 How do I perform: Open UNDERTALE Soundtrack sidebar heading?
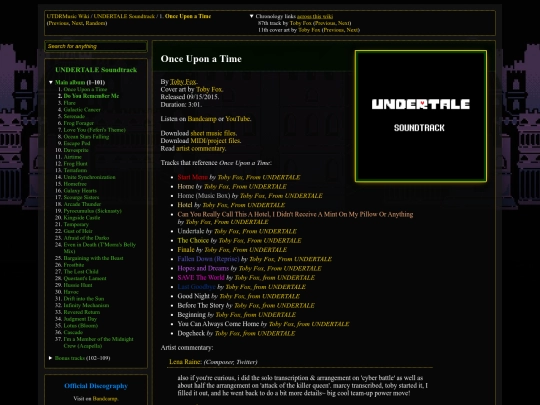tap(96, 70)
